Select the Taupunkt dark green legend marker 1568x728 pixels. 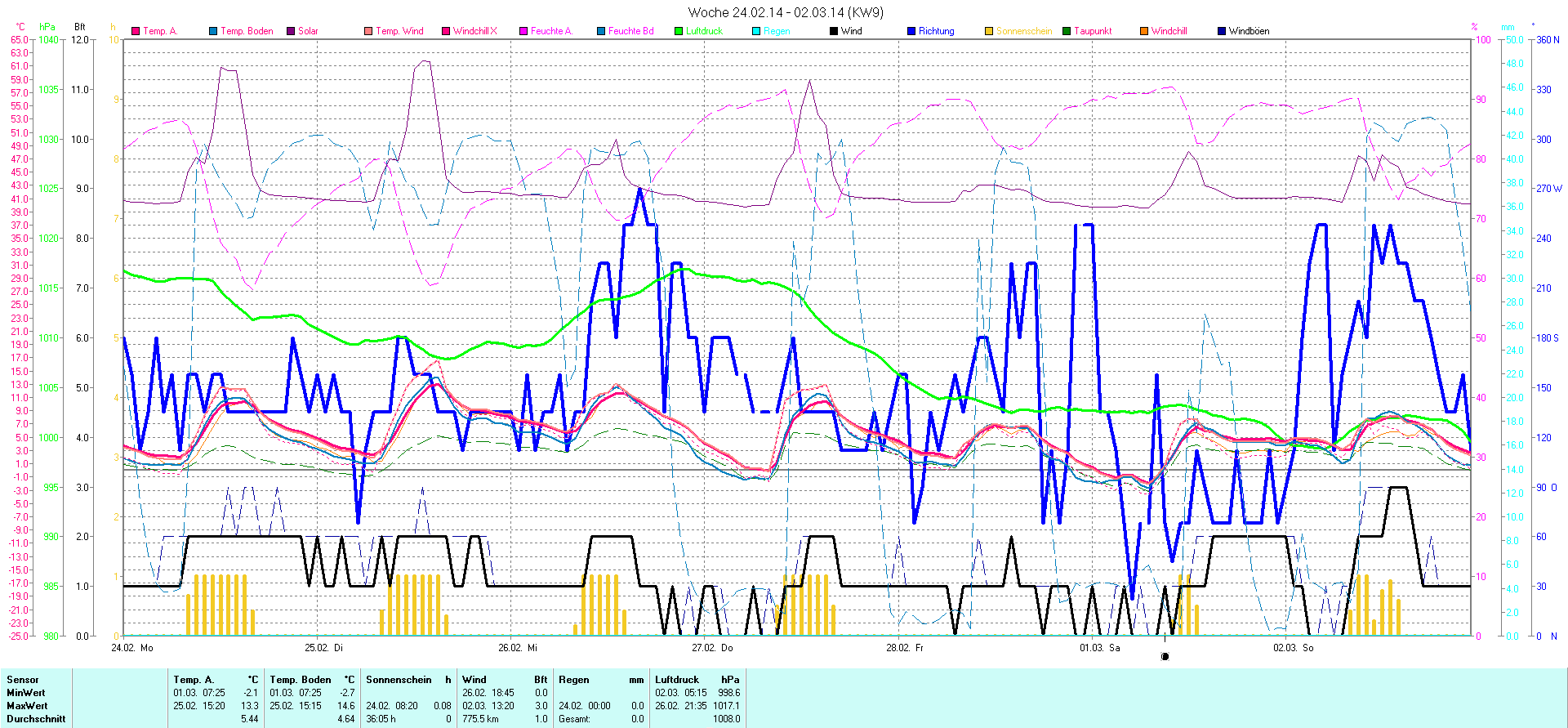click(x=1067, y=31)
